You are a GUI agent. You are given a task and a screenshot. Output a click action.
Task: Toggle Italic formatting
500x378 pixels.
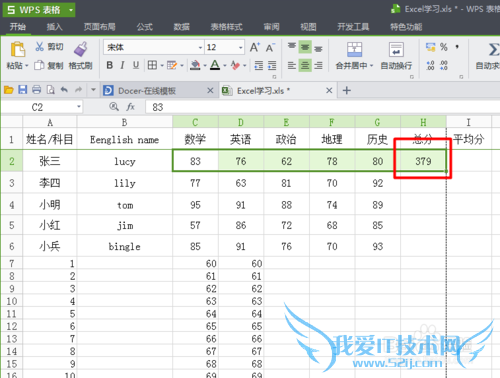[x=122, y=65]
